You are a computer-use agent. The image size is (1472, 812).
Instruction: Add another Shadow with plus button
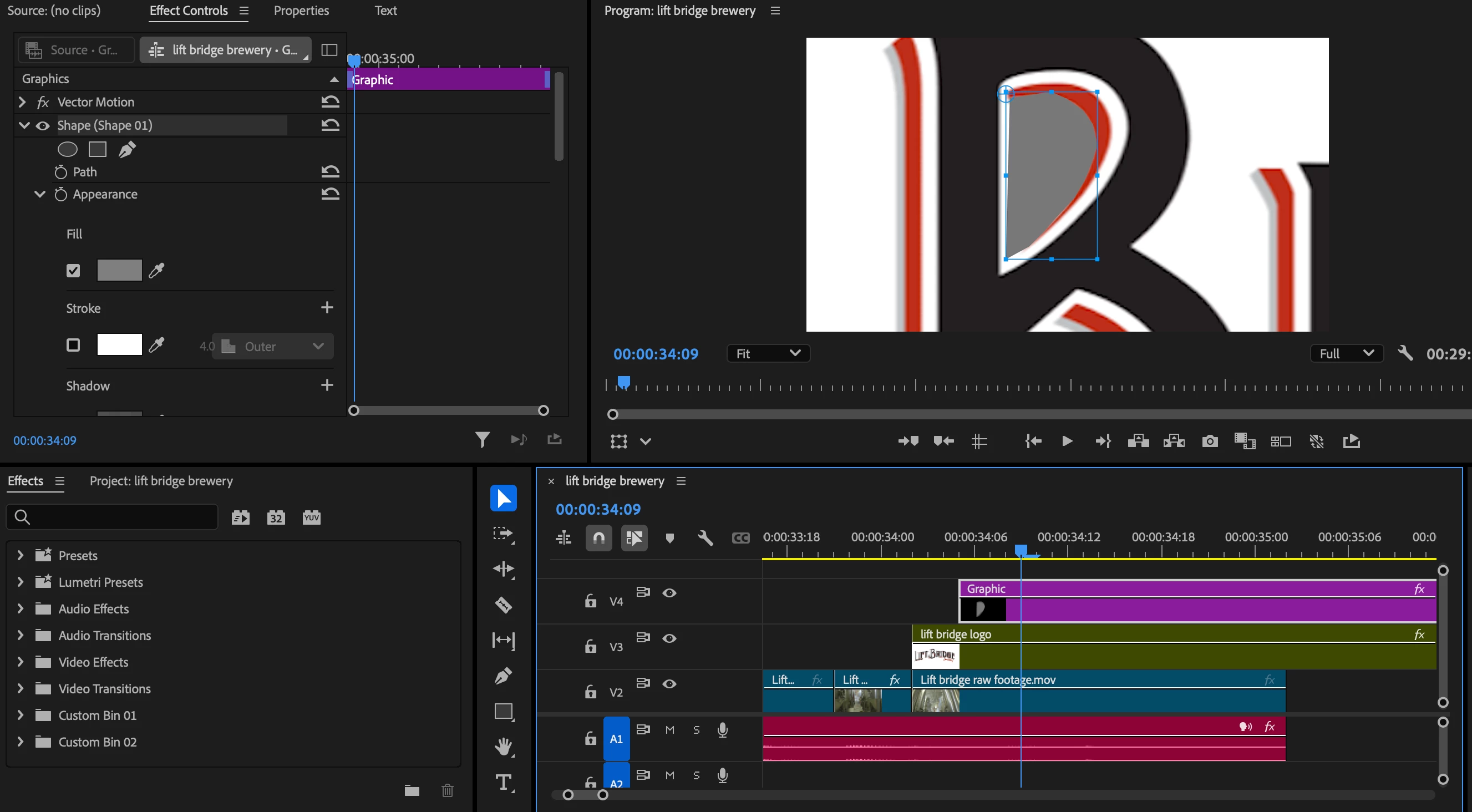[x=327, y=385]
